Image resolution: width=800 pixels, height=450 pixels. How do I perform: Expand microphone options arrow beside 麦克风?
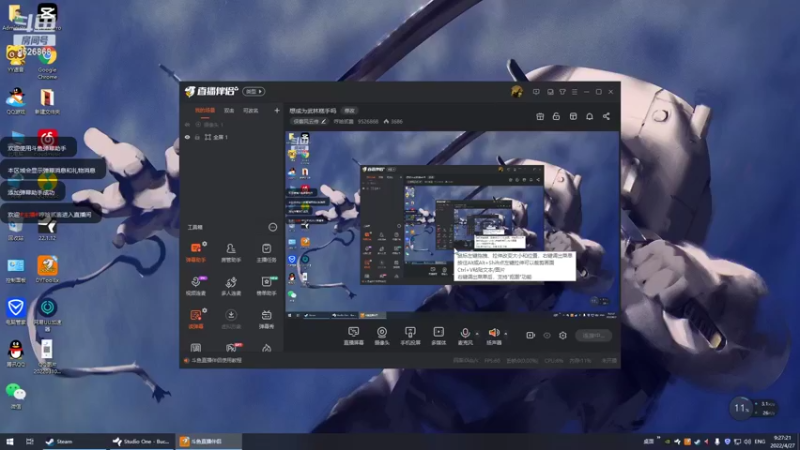point(477,334)
